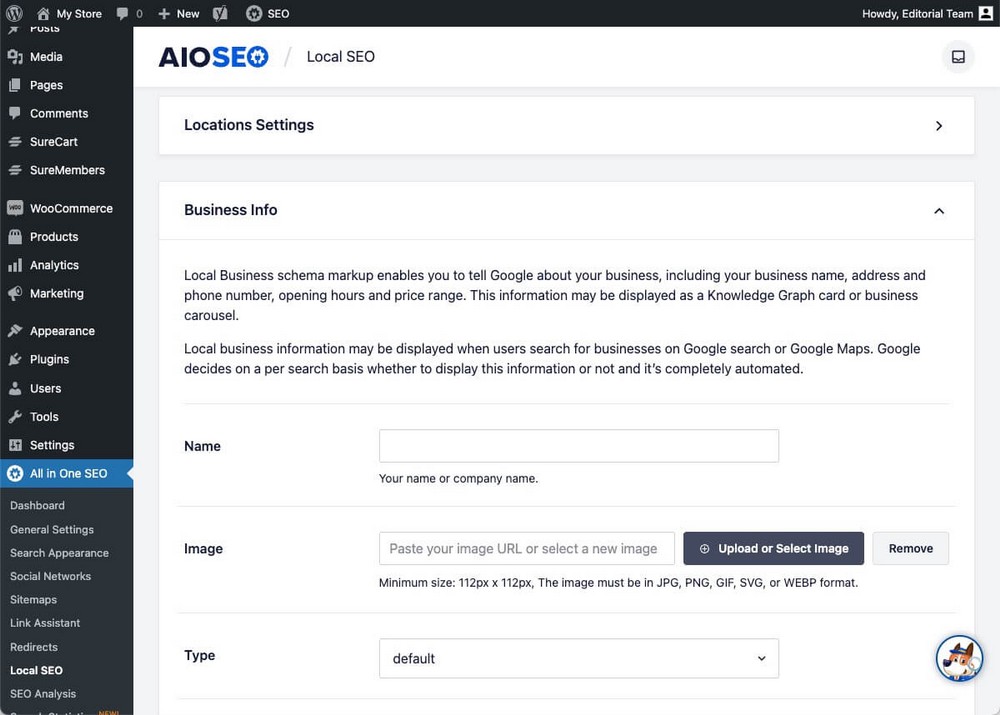Click the Analytics bar chart icon
The height and width of the screenshot is (715, 1000).
(15, 265)
